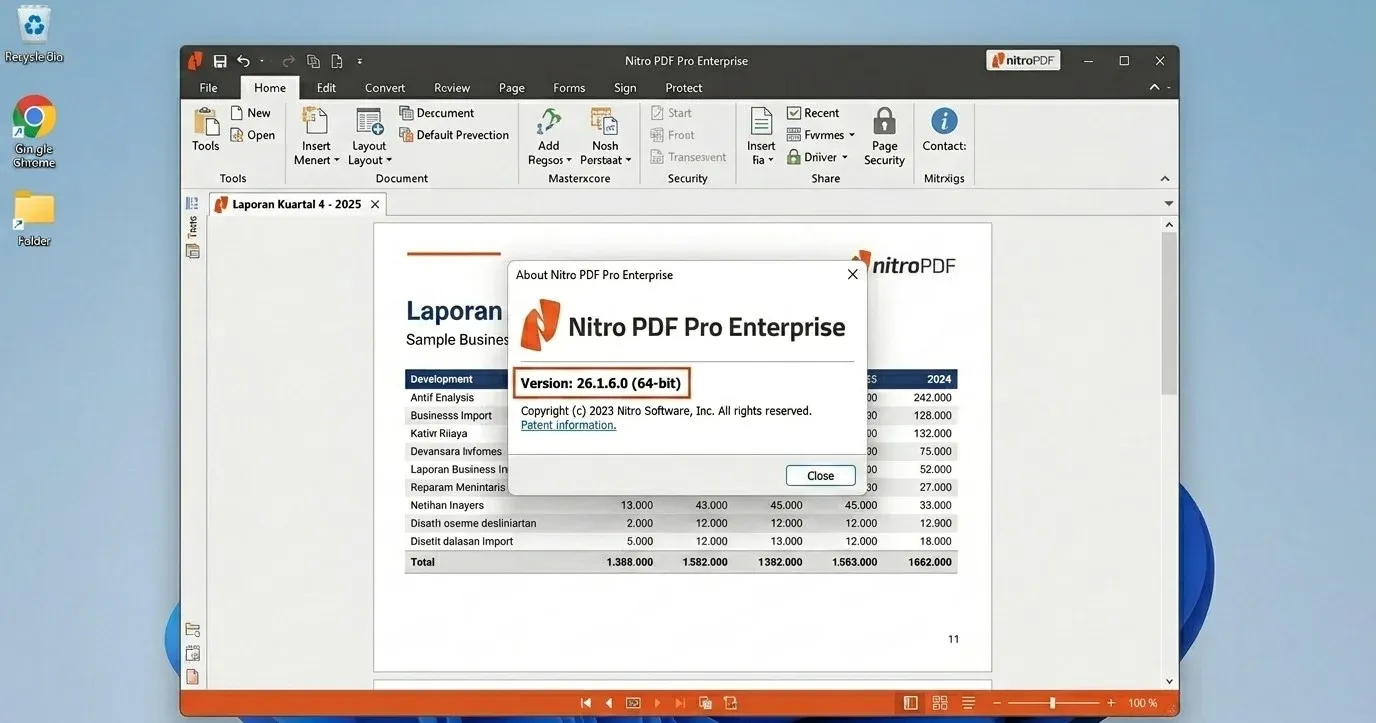
Task: Toggle the Recent checkbox in Share group
Action: click(x=794, y=113)
